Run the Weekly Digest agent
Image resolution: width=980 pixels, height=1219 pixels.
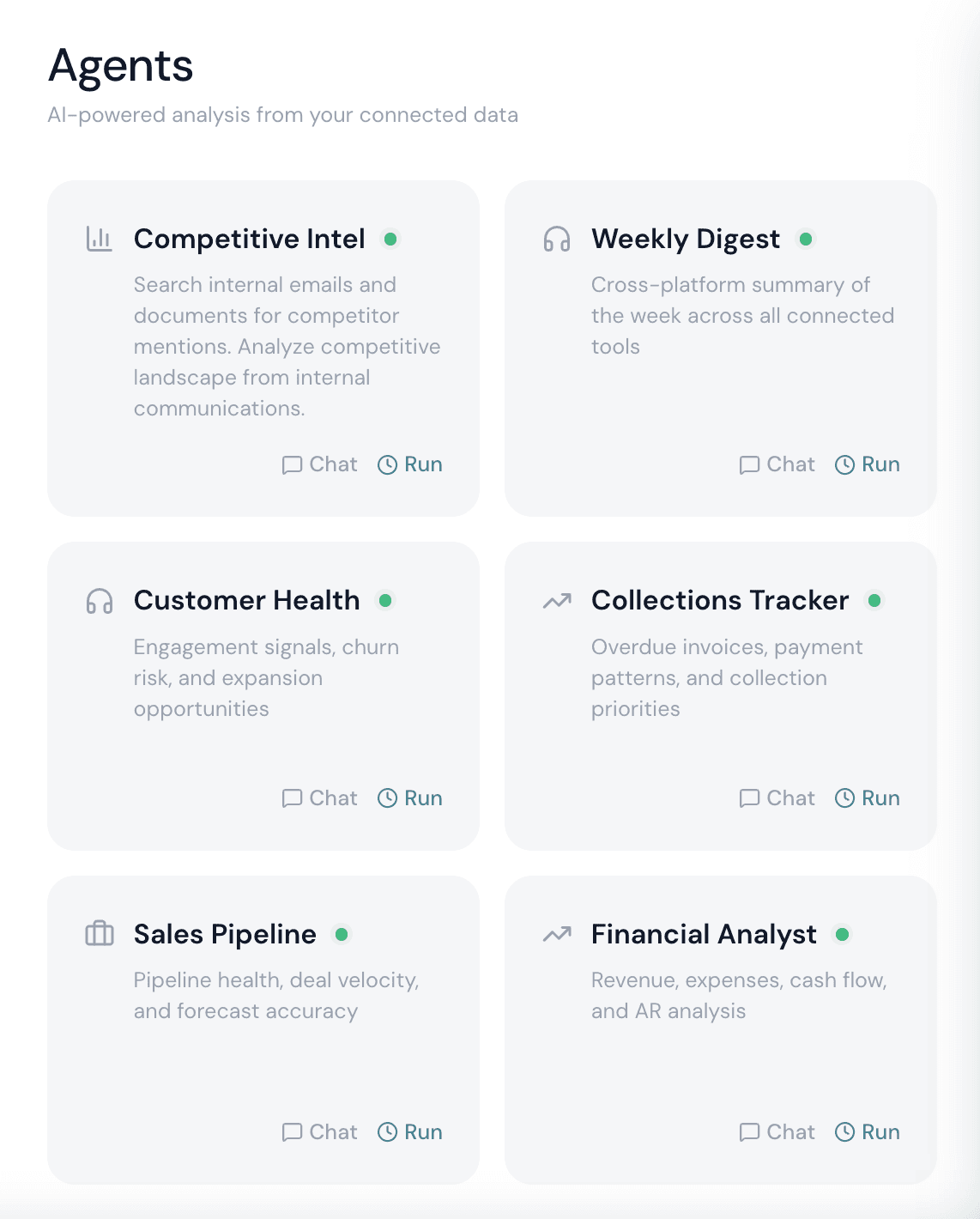pyautogui.click(x=867, y=464)
